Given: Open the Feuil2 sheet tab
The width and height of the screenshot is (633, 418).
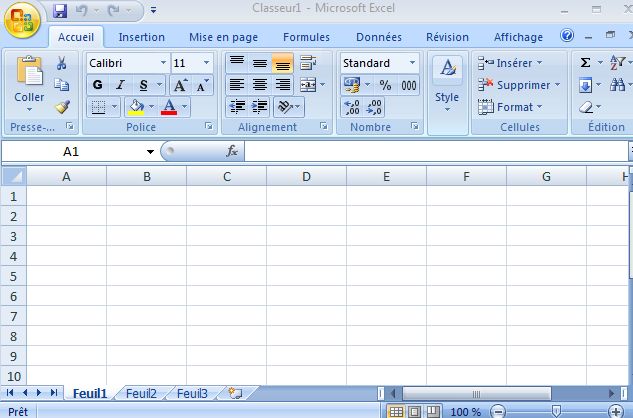Looking at the screenshot, I should click(141, 393).
